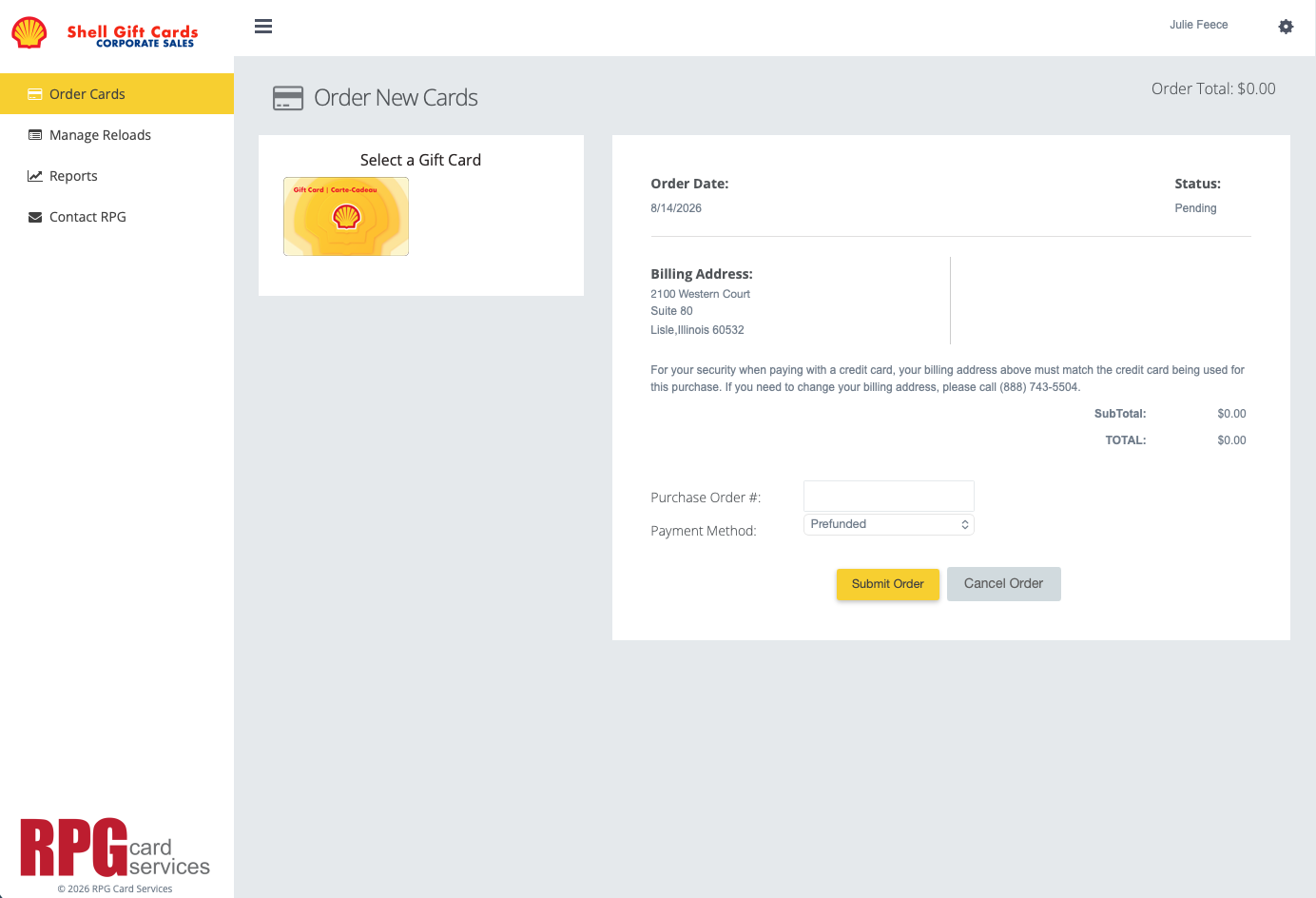The image size is (1316, 898).
Task: Click the RPG card services logo
Action: click(115, 847)
